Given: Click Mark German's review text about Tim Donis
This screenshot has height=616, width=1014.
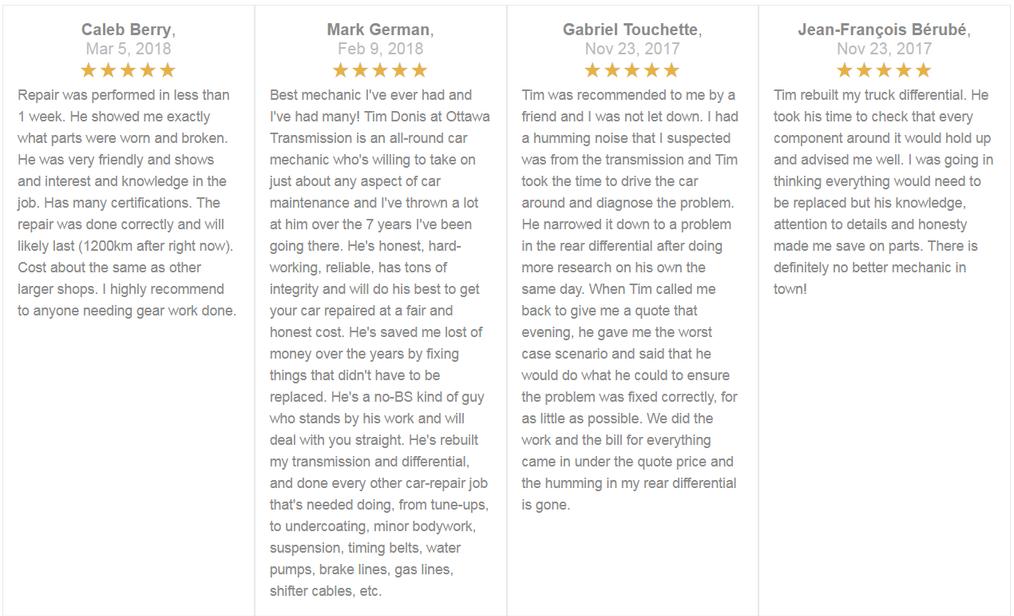Looking at the screenshot, I should point(379,343).
